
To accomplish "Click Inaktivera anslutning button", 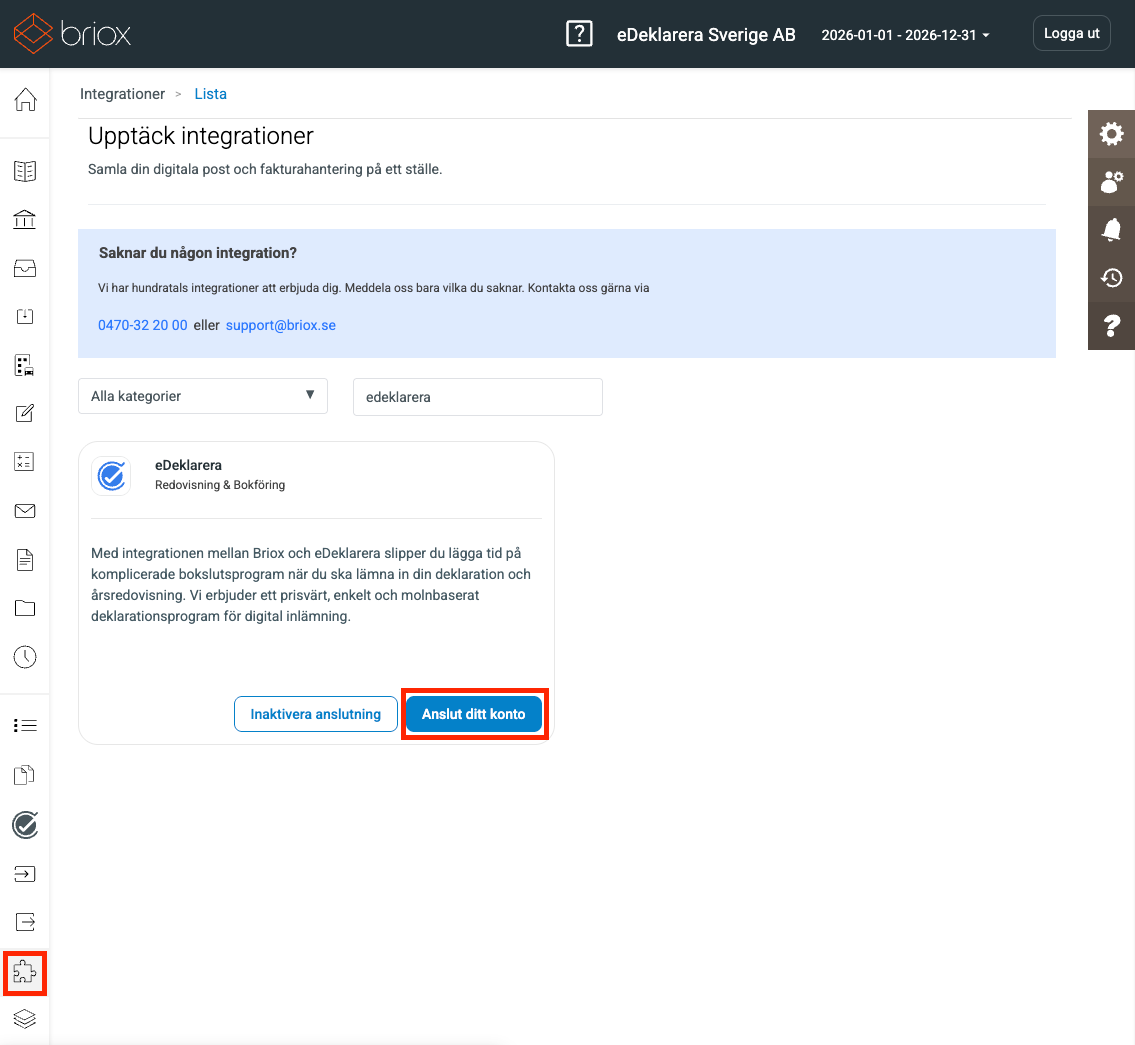I will pos(316,714).
